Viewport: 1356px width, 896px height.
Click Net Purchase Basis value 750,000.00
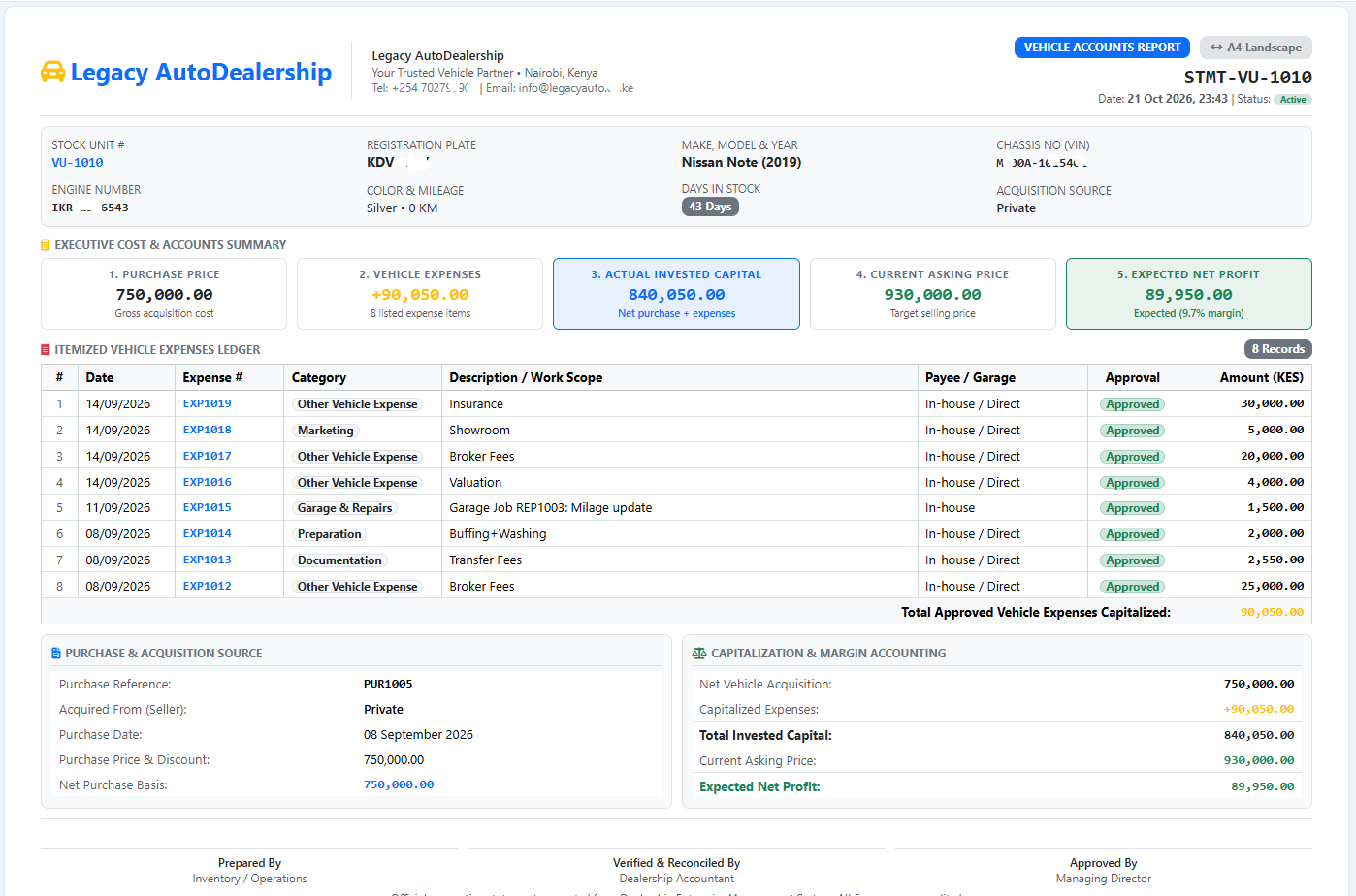tap(399, 784)
